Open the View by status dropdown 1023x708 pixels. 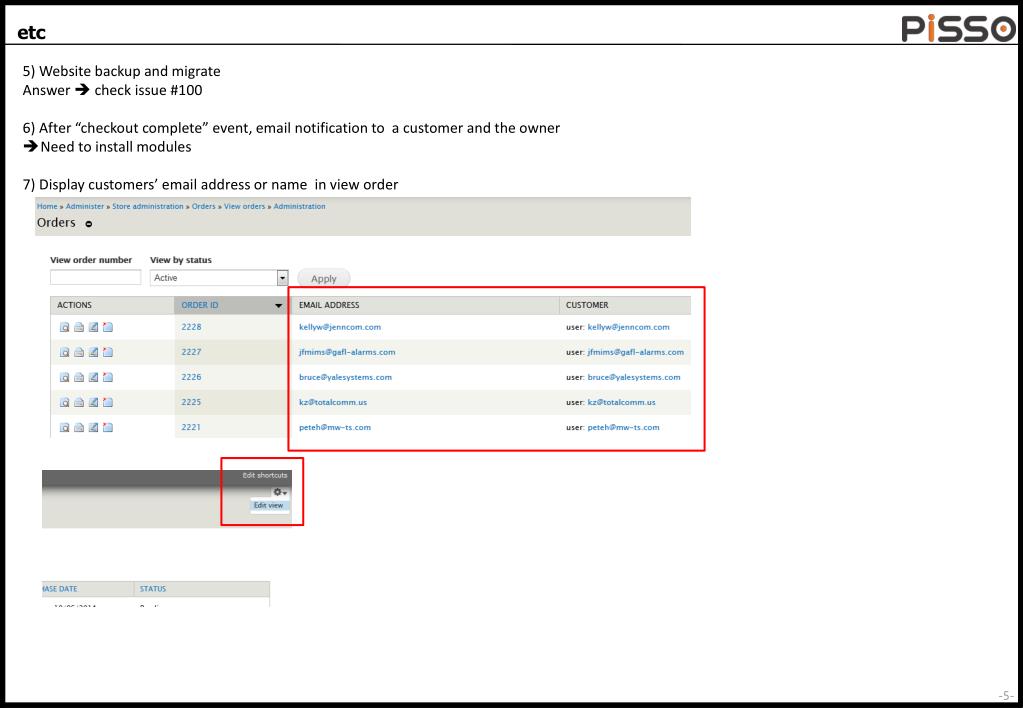(x=219, y=278)
